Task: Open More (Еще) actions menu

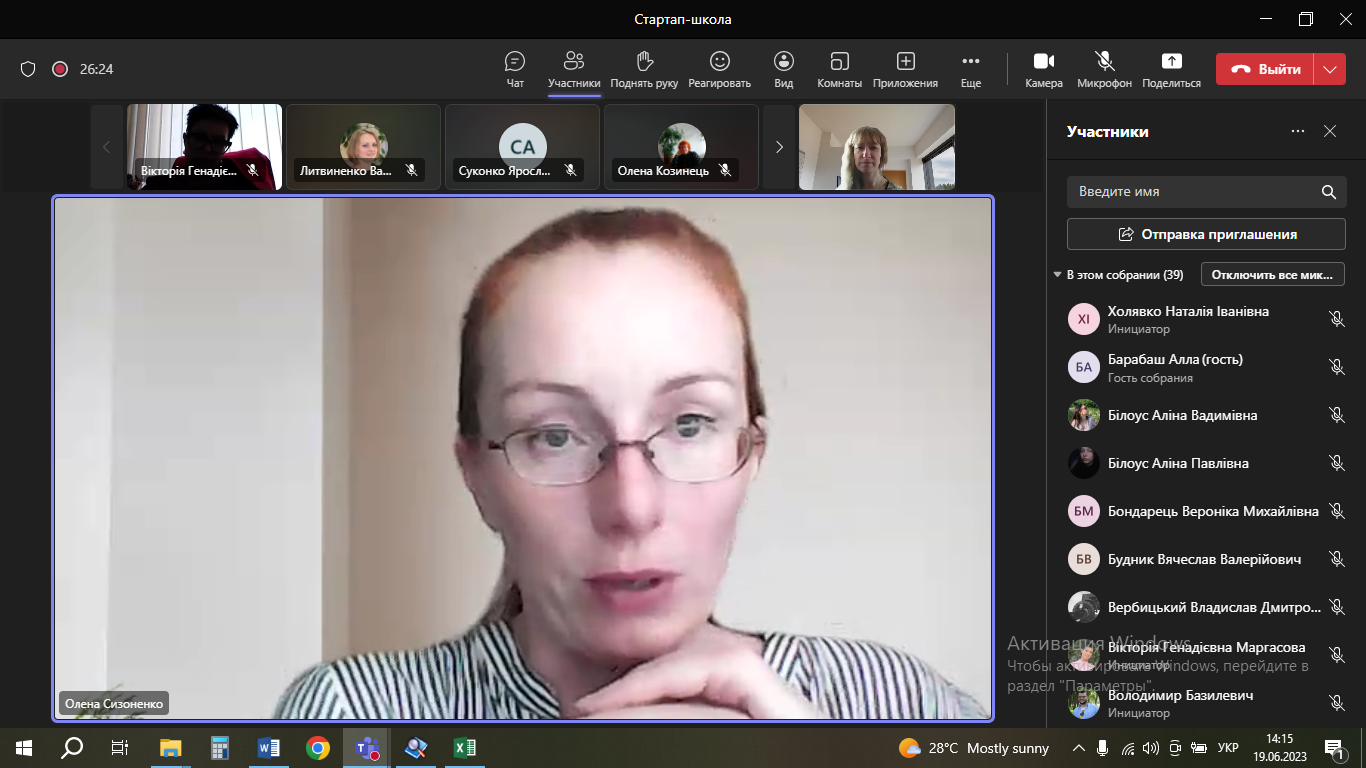Action: click(970, 62)
